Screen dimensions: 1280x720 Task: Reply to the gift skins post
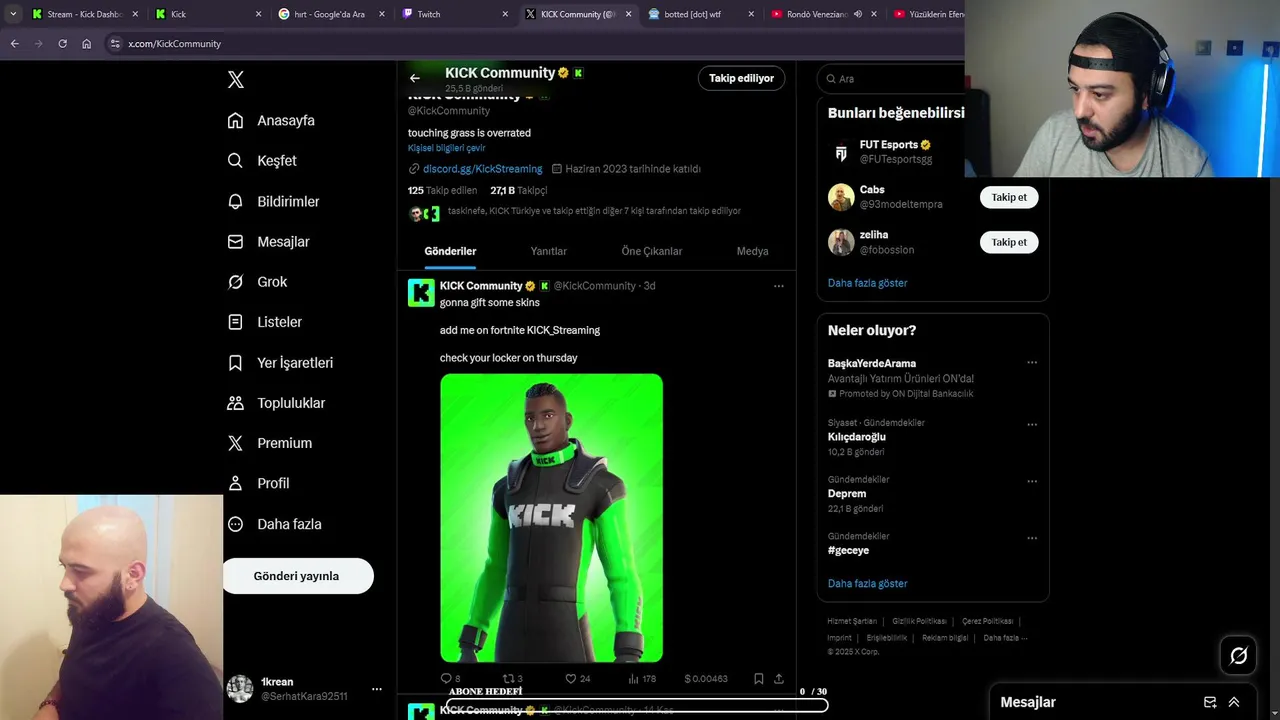tap(450, 679)
